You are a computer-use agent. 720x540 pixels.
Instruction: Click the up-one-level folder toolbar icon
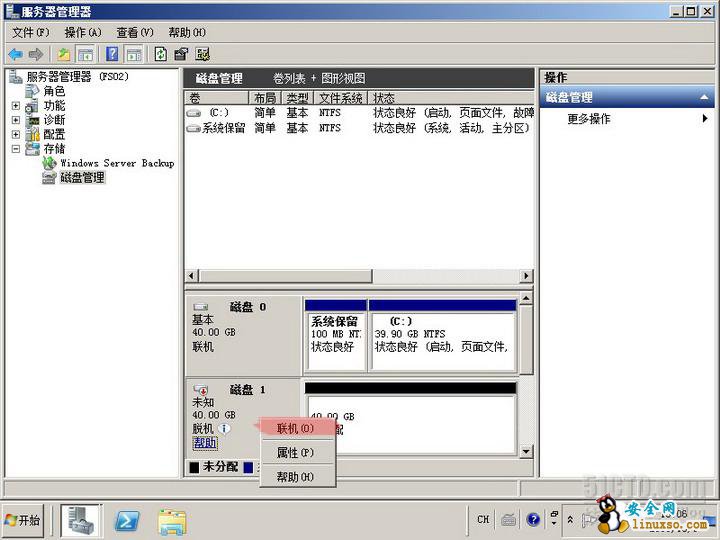pyautogui.click(x=64, y=54)
